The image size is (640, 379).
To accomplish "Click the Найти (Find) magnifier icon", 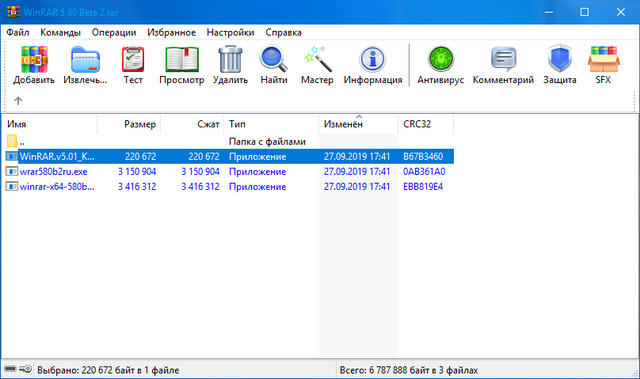I will 273,60.
